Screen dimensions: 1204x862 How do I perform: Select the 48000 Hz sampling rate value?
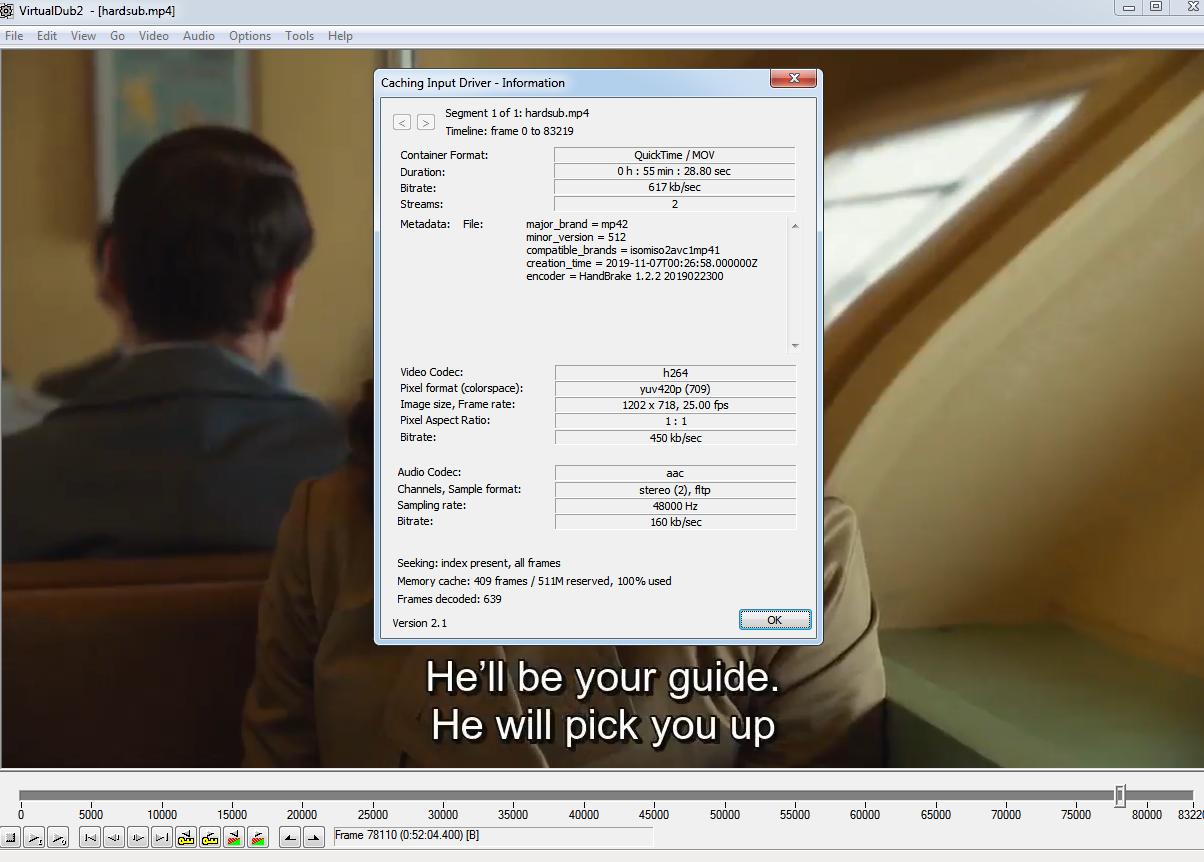tap(675, 506)
